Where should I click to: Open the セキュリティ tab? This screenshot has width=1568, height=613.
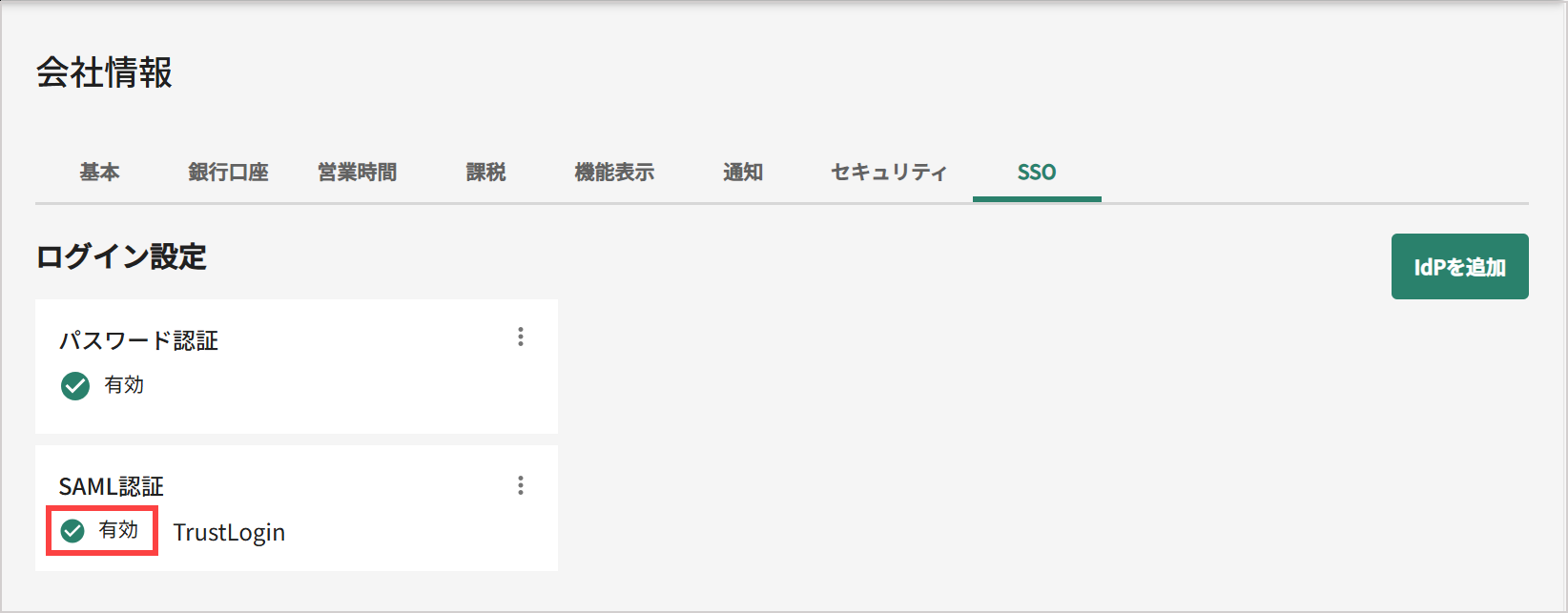(889, 173)
